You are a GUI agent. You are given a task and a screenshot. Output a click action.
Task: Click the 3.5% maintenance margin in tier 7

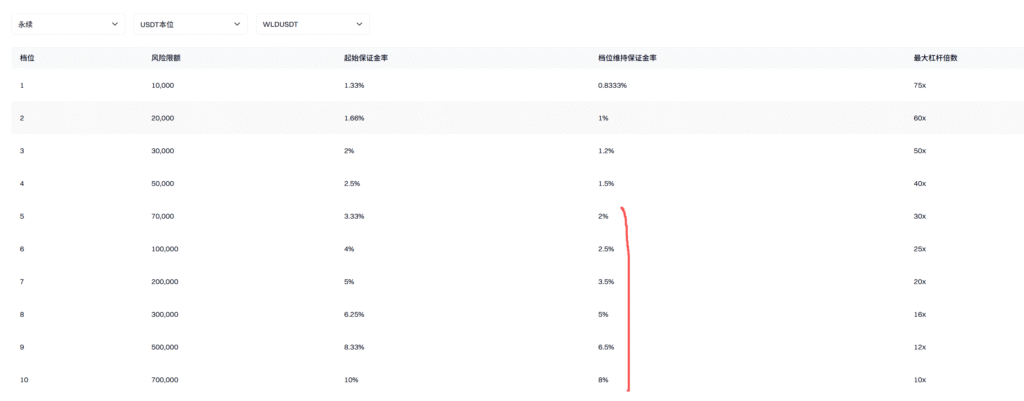(x=606, y=281)
